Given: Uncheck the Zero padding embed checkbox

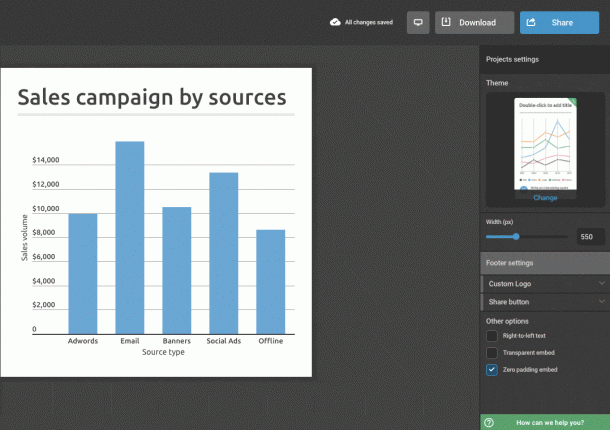Looking at the screenshot, I should pos(492,370).
